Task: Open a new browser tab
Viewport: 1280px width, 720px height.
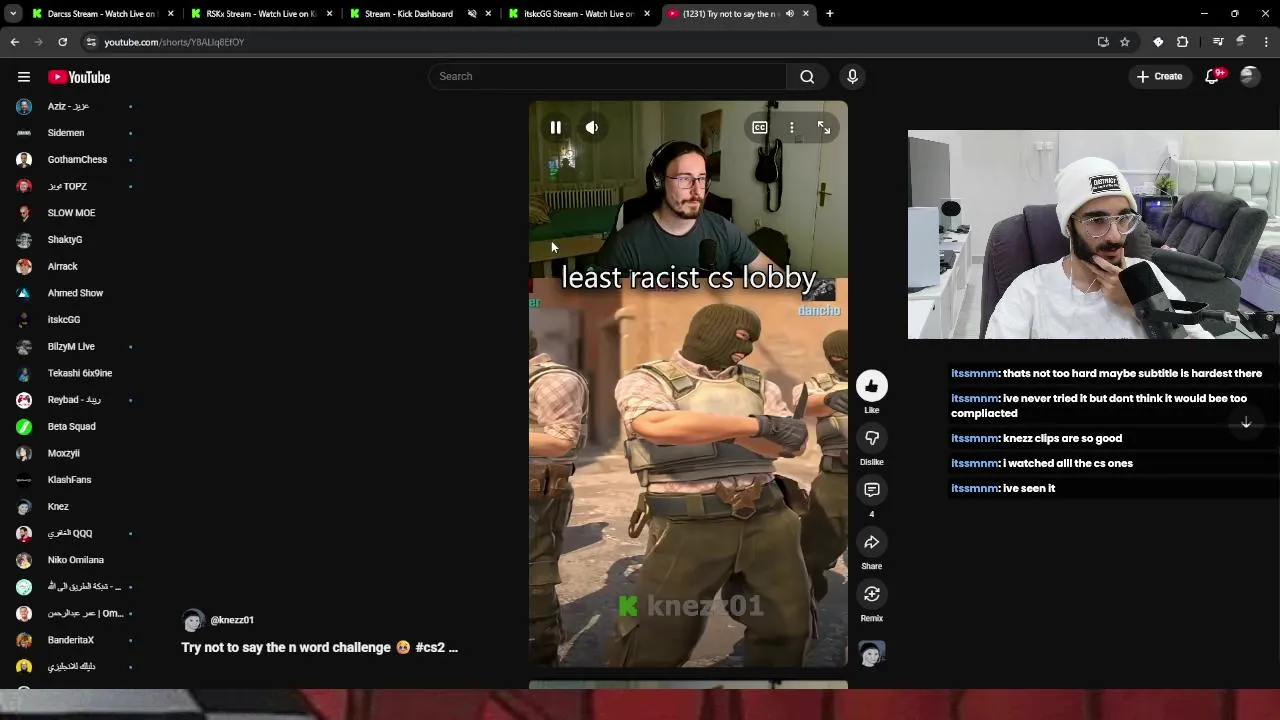Action: [x=829, y=14]
